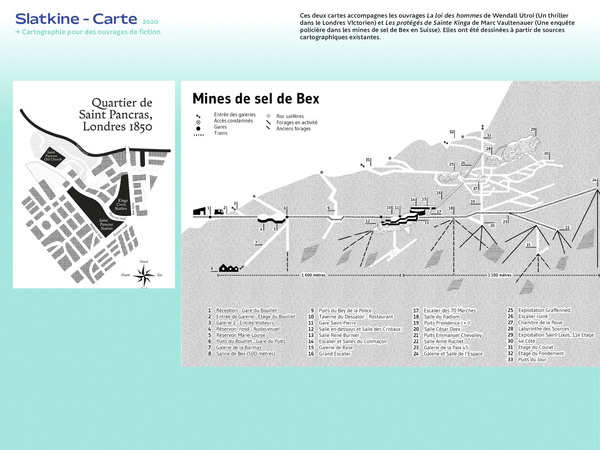Screen dimensions: 600x450
Task: Click legend entry 'Galerie et Salle de l'Espace'
Action: (453, 354)
